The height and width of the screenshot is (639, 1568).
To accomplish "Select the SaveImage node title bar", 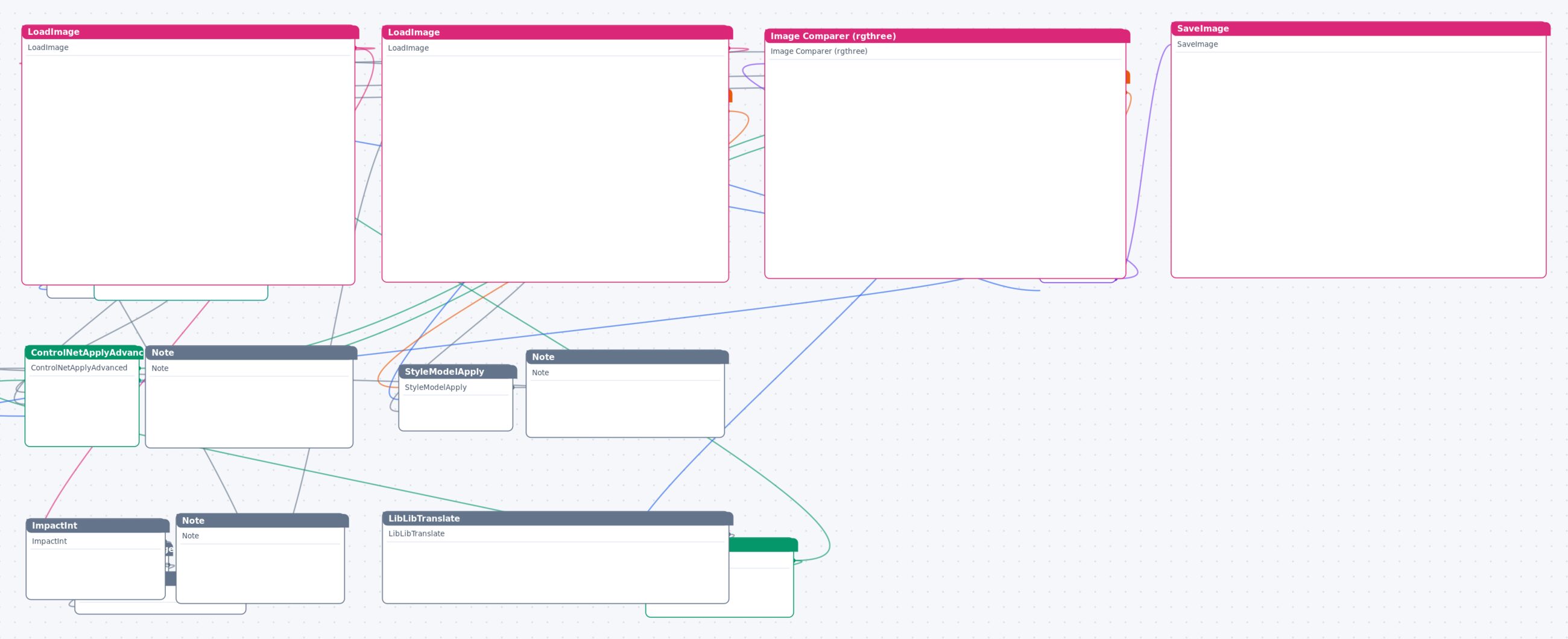I will (x=1360, y=28).
